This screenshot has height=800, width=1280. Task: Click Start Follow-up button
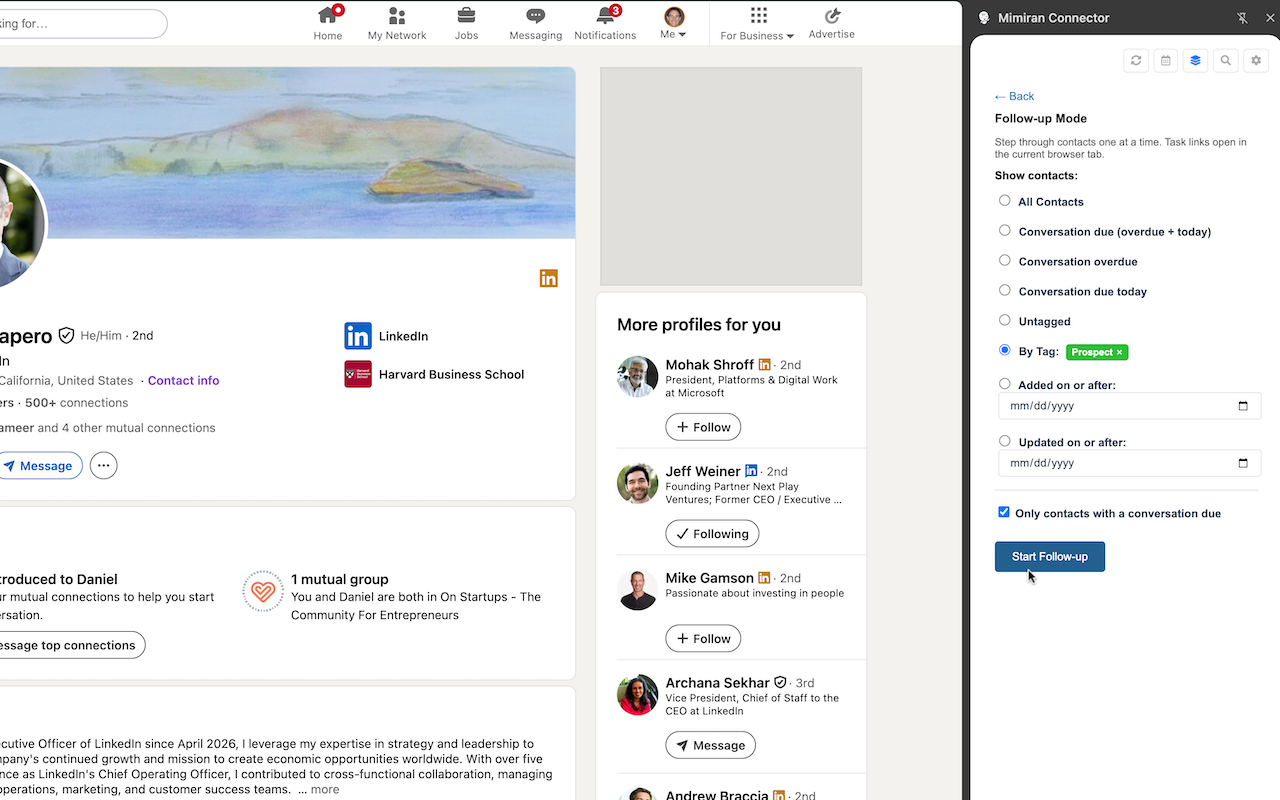(1050, 557)
